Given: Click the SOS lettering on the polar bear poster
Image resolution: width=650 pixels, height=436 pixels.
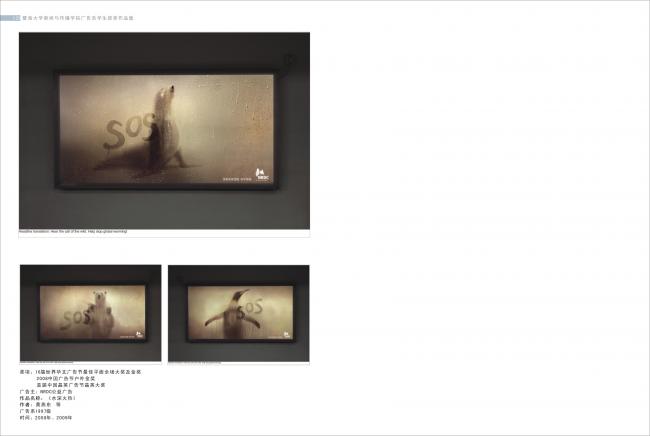Looking at the screenshot, I should pos(75,318).
